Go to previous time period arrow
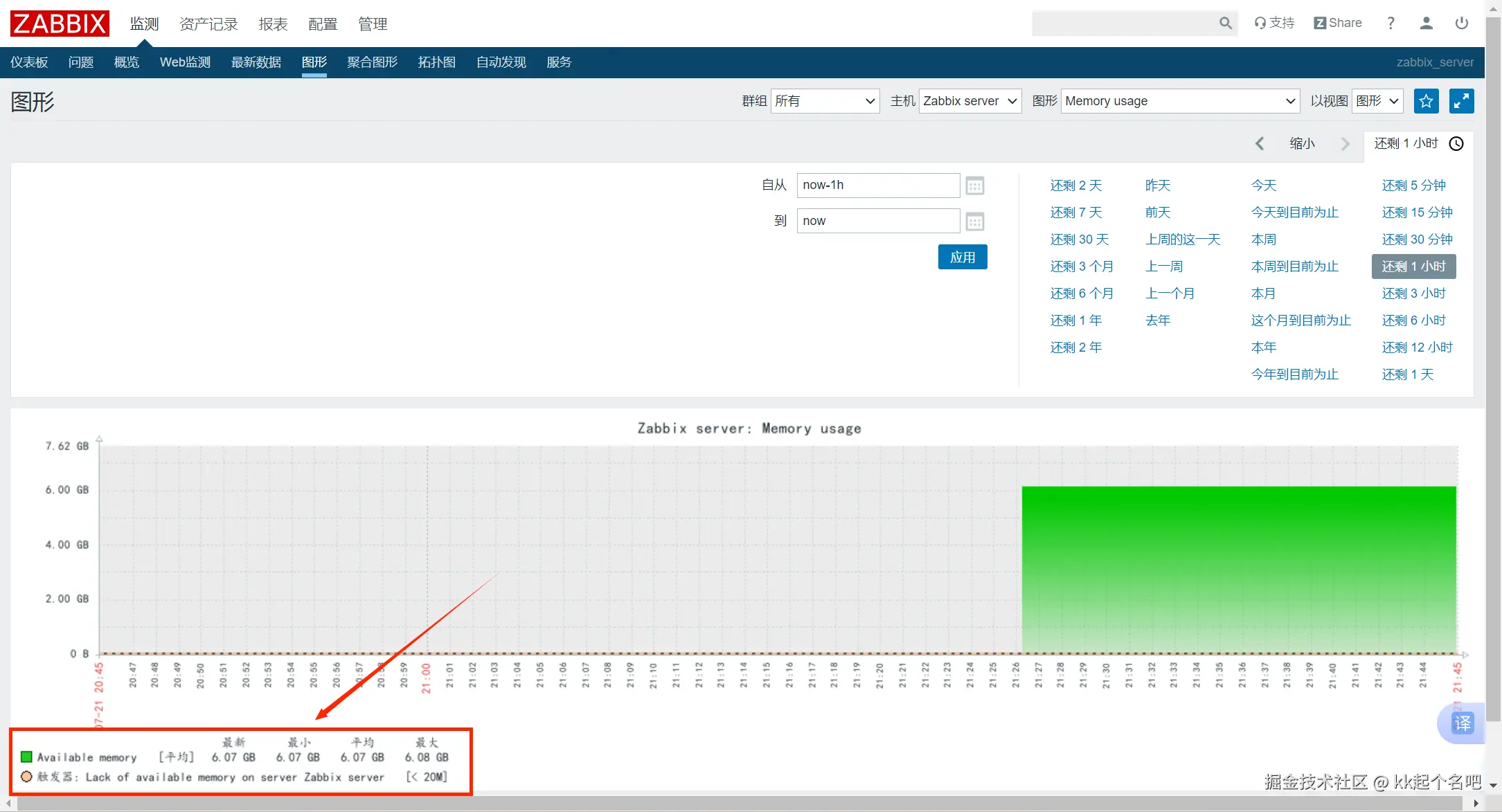The image size is (1502, 812). click(x=1260, y=143)
